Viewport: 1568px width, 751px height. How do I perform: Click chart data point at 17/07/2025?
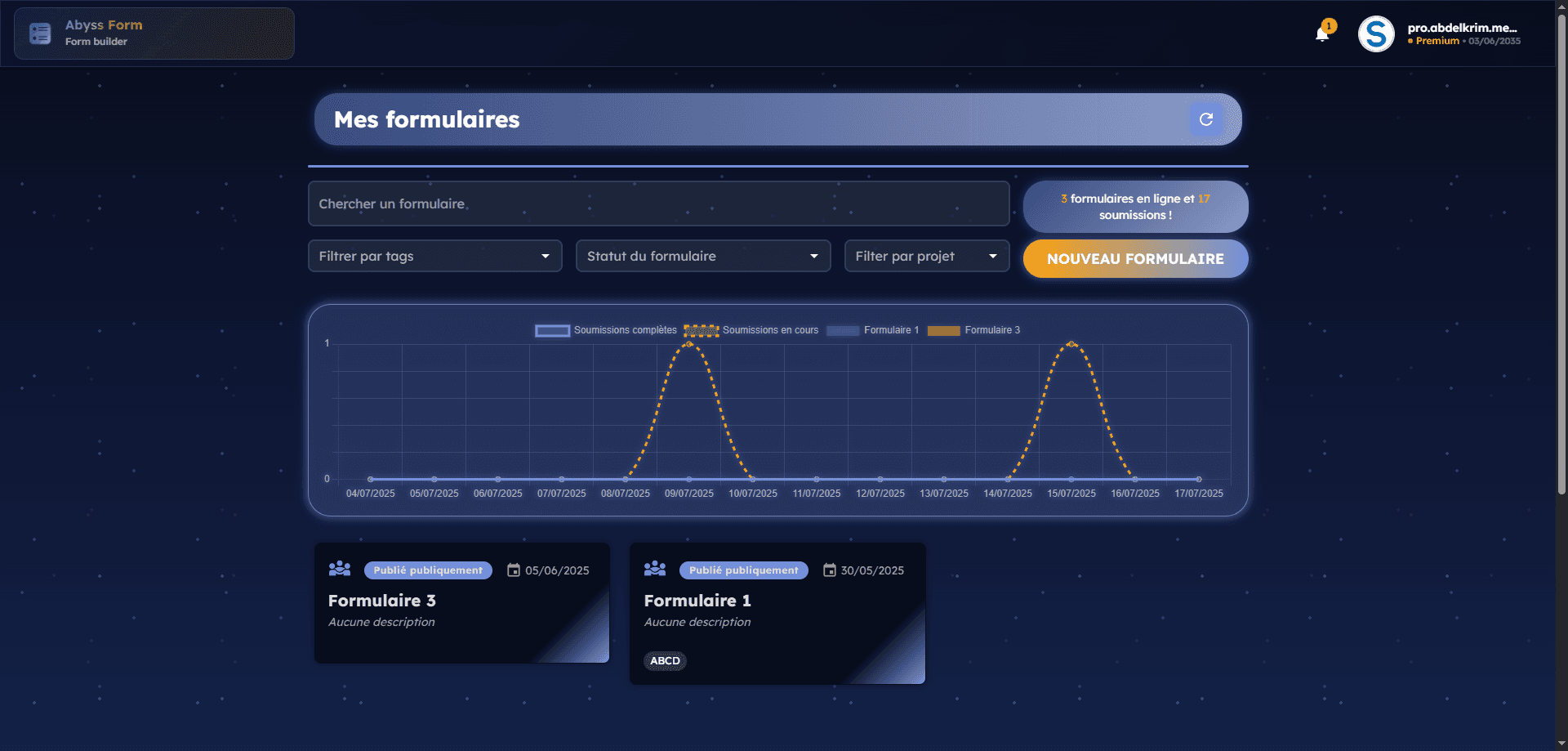click(1199, 479)
